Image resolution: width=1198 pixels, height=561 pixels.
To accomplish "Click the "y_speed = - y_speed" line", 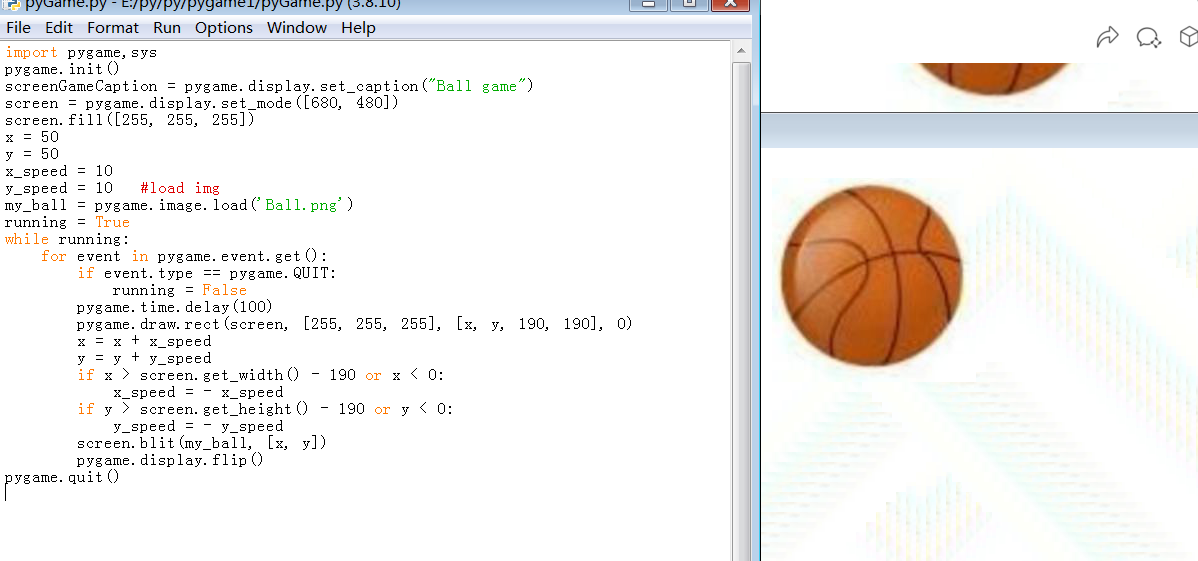I will click(x=198, y=426).
